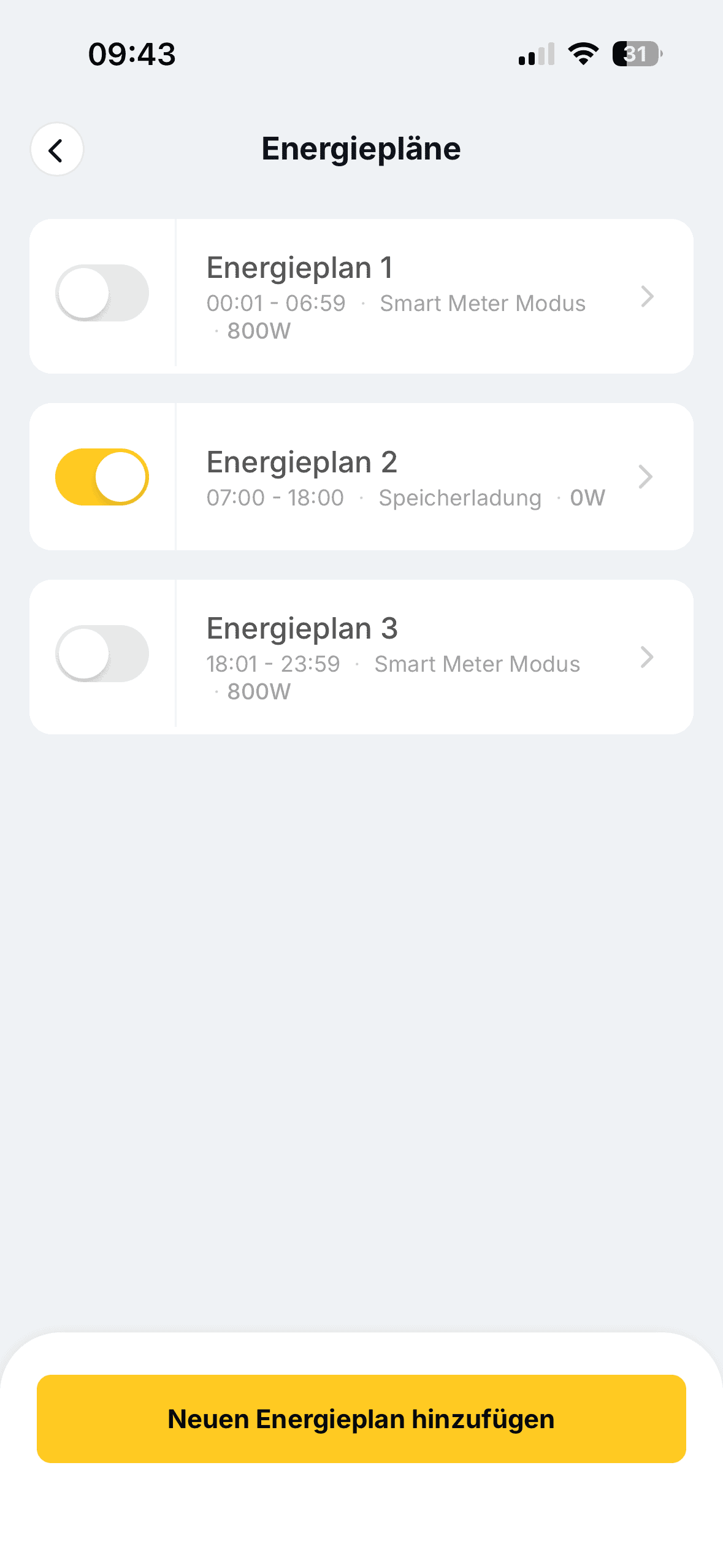Tap the Speicherladung mode label
Screen dimensions: 723x1568
tap(460, 498)
